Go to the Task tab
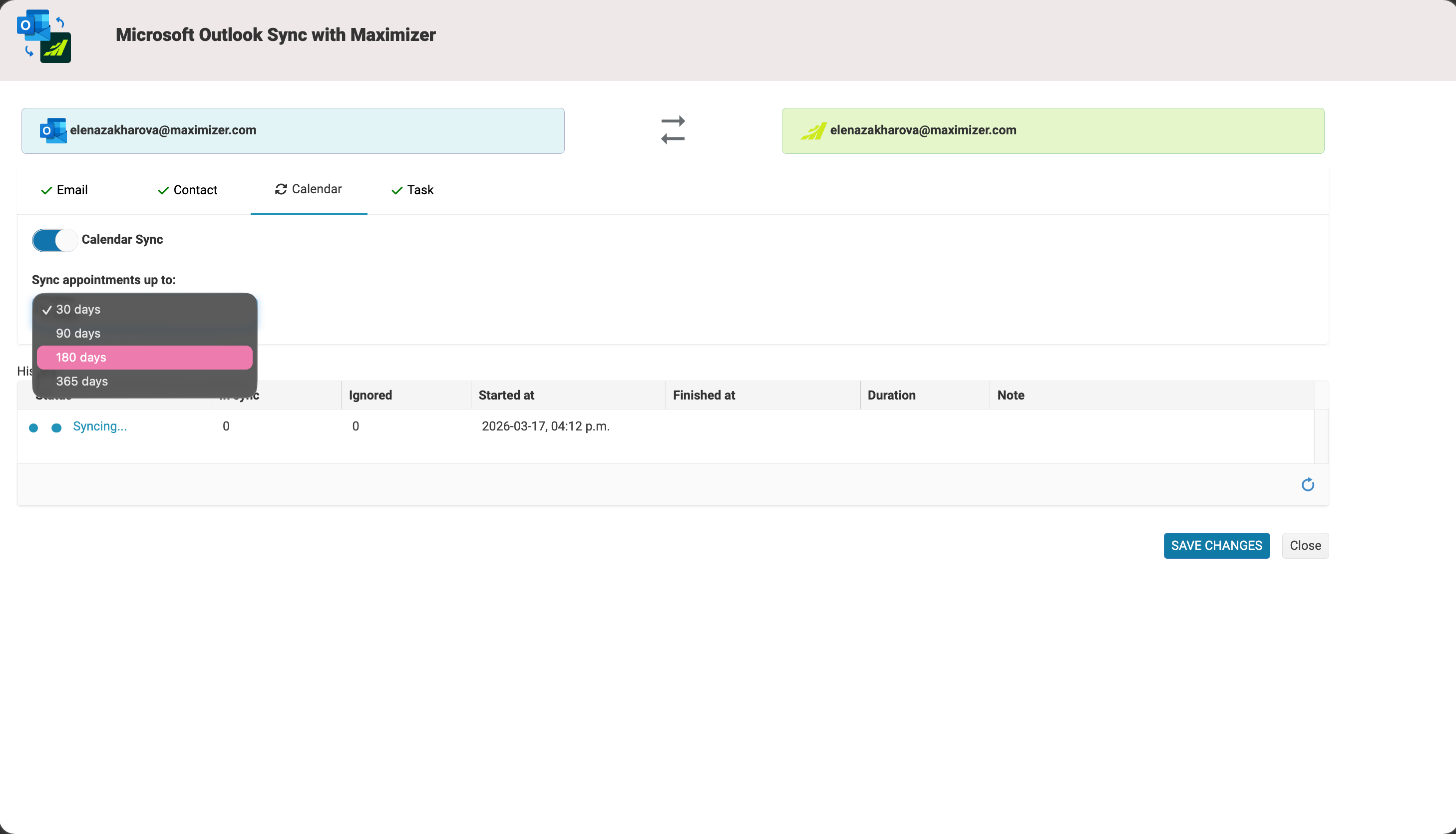The height and width of the screenshot is (834, 1456). (x=412, y=190)
